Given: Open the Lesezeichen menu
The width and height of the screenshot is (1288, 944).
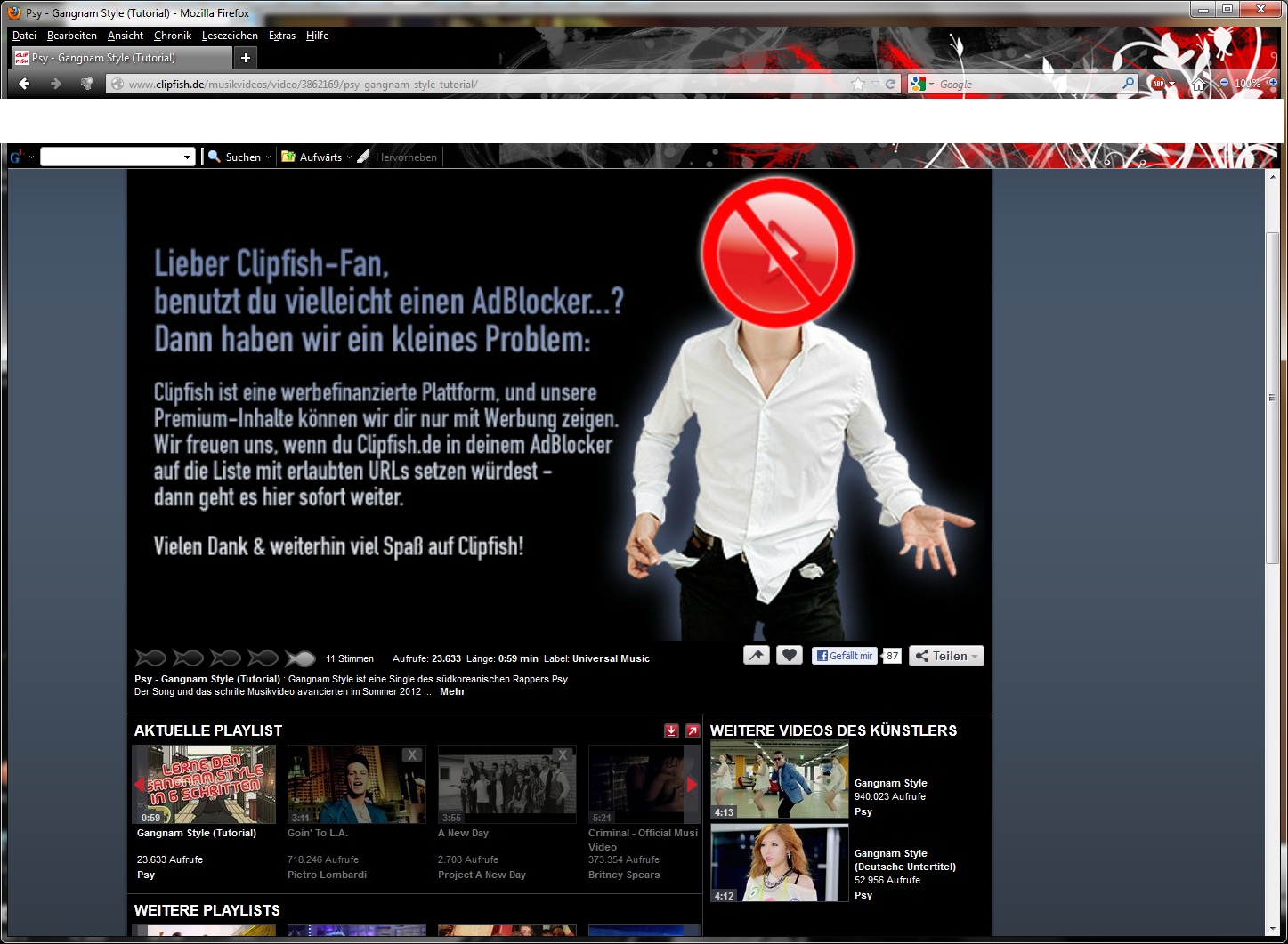Looking at the screenshot, I should click(230, 36).
